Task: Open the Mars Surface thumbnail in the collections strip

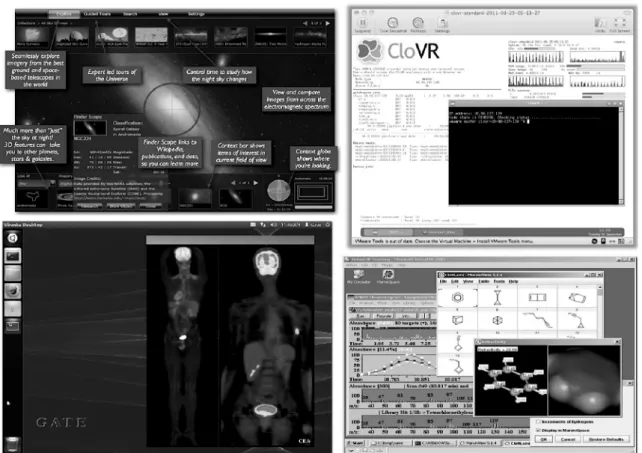Action: click(32, 37)
